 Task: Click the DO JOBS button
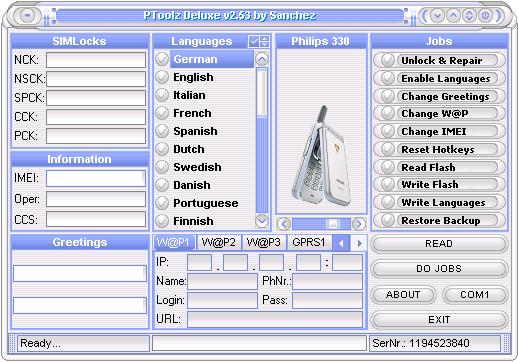pos(439,269)
